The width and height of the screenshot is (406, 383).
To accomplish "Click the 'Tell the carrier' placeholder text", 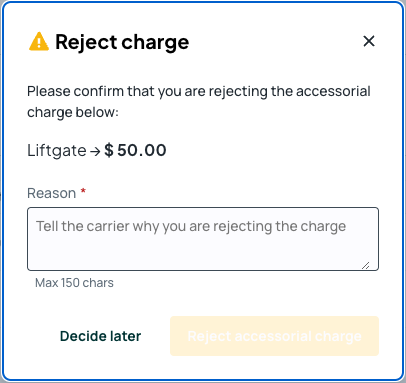I will click(x=191, y=226).
